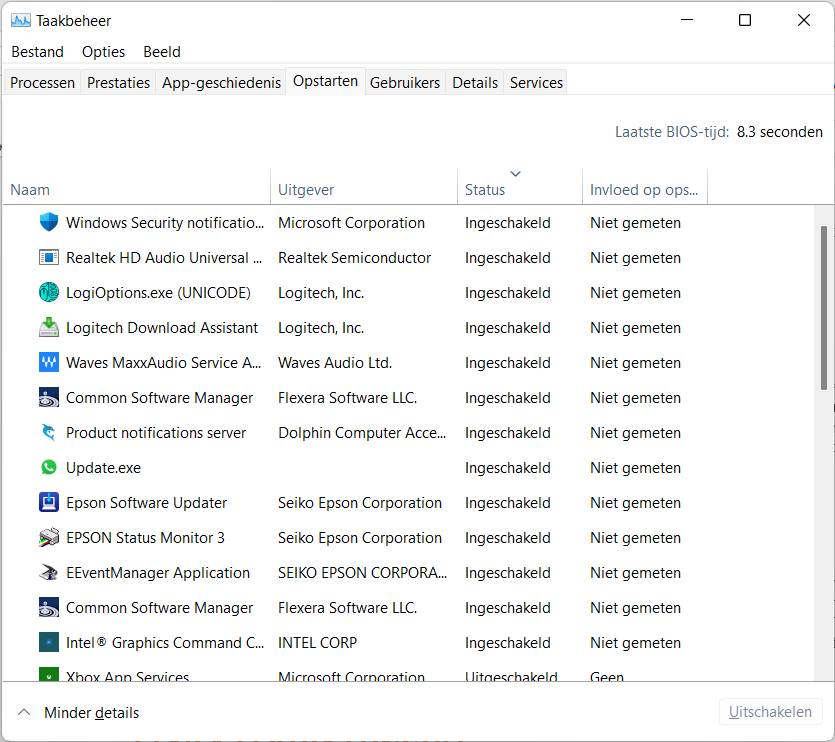Open the Bestand menu
The height and width of the screenshot is (742, 835).
point(37,52)
